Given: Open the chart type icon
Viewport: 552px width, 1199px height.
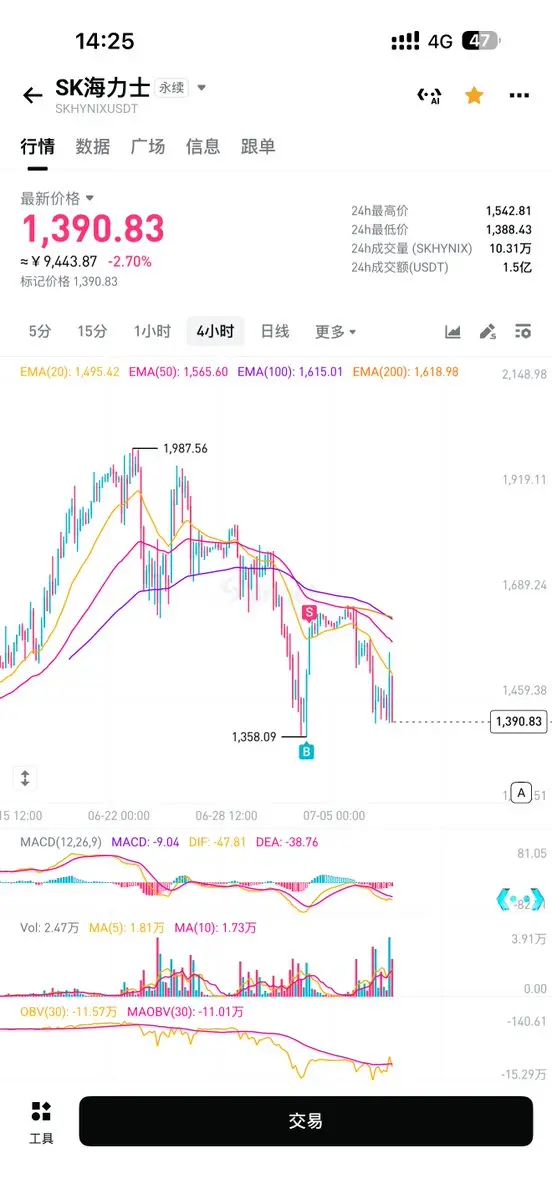Looking at the screenshot, I should point(453,331).
